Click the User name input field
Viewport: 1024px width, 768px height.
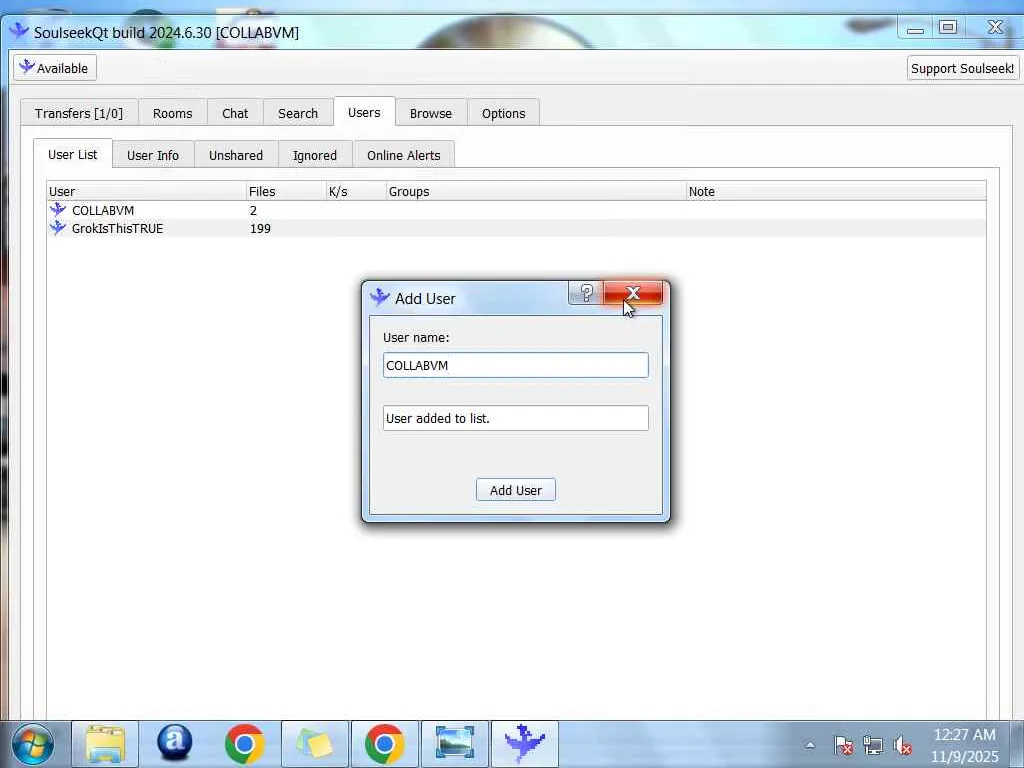516,365
